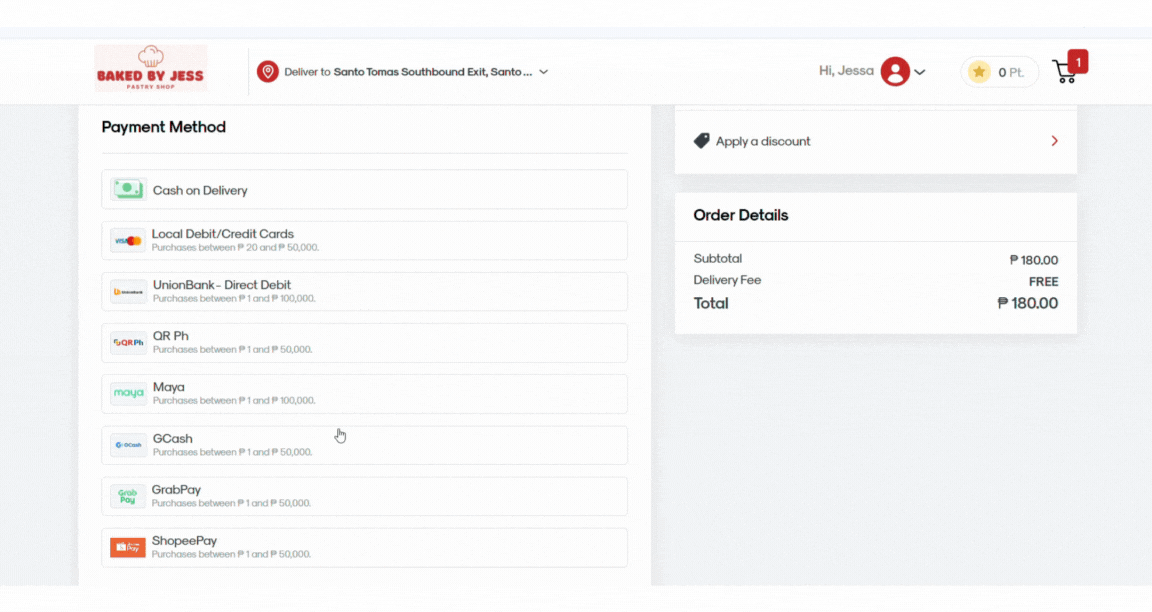Click the Baked by Jess logo
The image size is (1152, 612).
coord(151,68)
